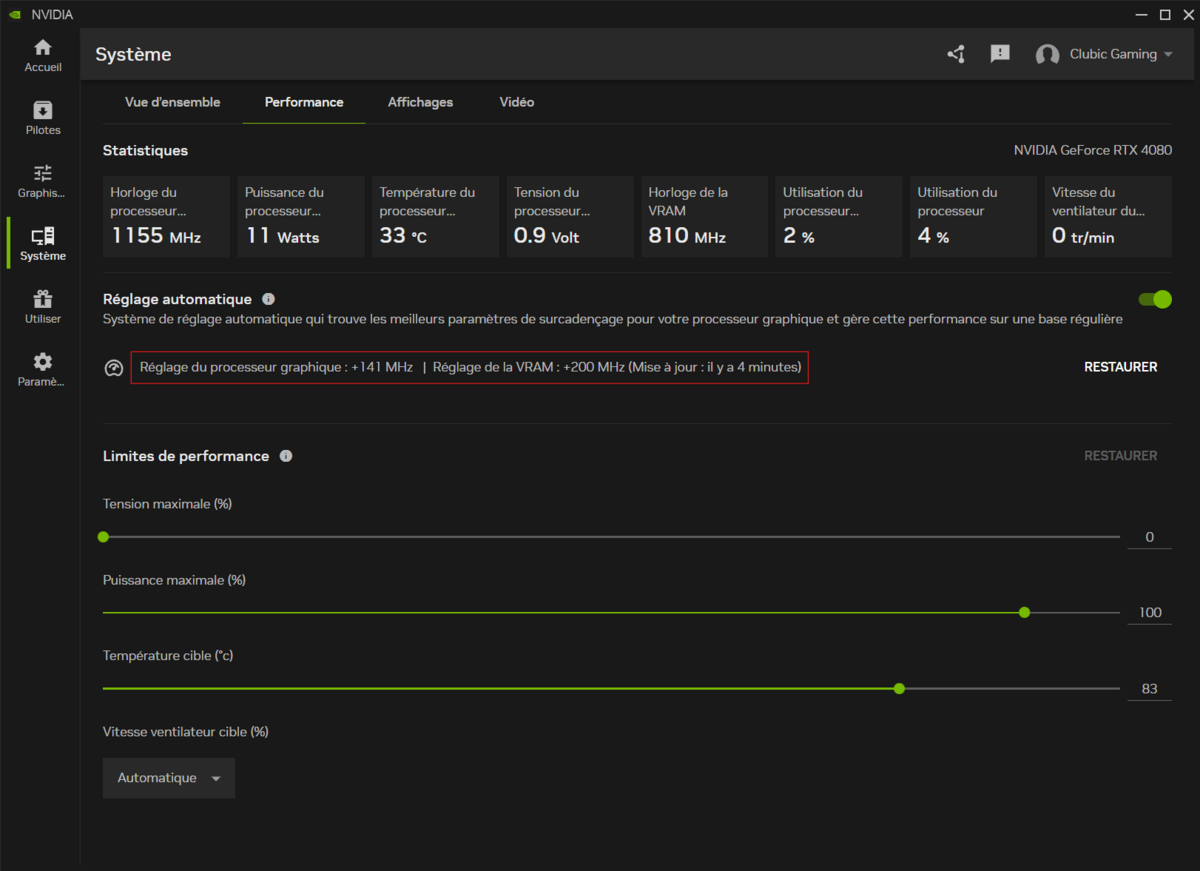Open the Paramètres gear section

[43, 370]
